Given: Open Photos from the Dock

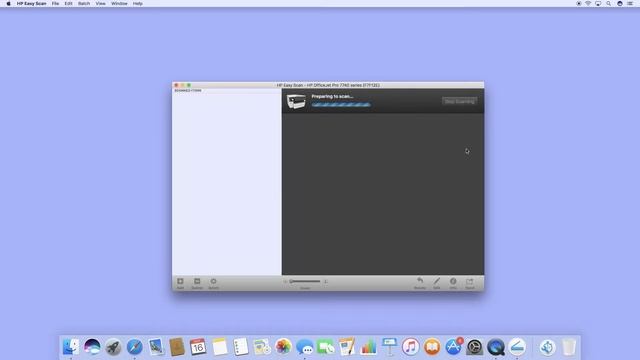Looking at the screenshot, I should [x=283, y=347].
